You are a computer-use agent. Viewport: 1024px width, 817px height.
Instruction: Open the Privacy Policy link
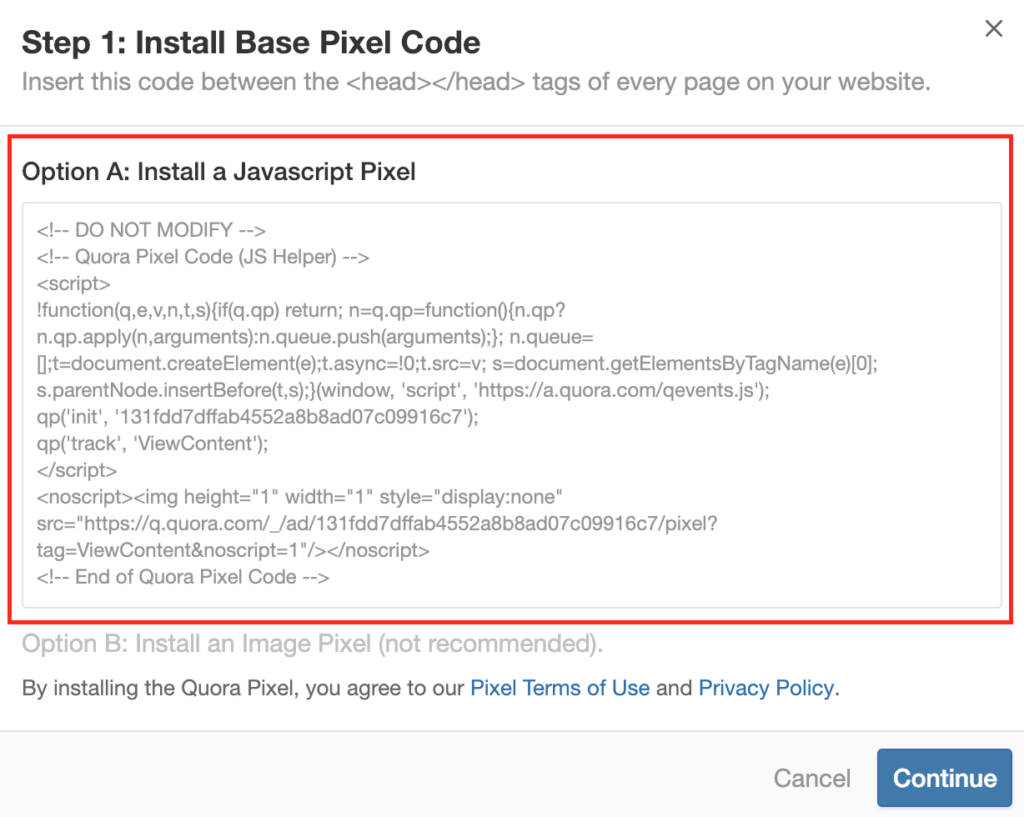click(x=766, y=688)
